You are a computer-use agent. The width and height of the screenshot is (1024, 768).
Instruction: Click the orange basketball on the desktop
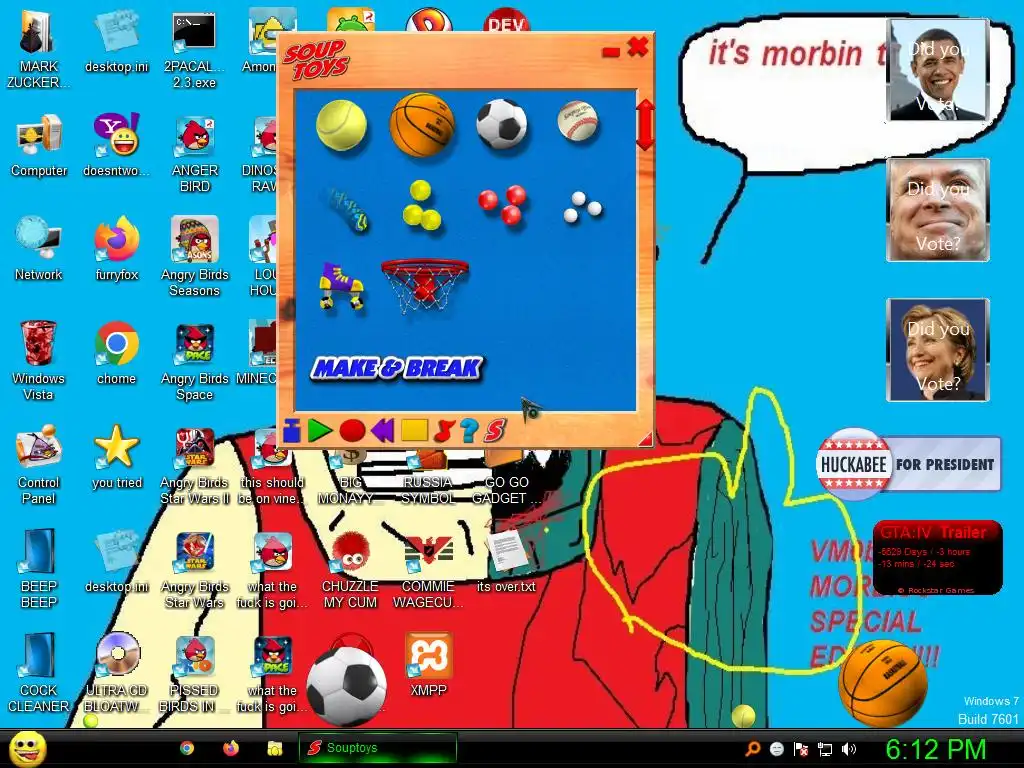pos(883,682)
